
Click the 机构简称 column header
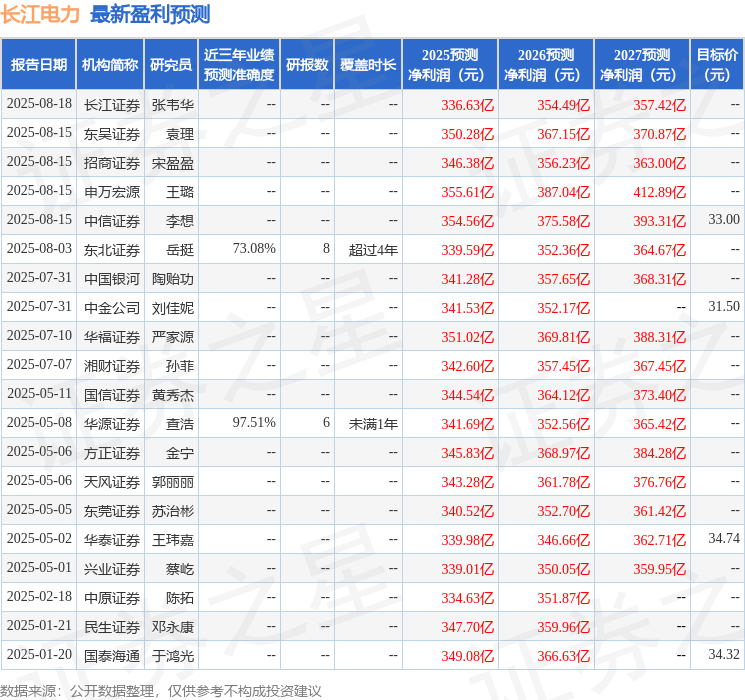tap(110, 65)
